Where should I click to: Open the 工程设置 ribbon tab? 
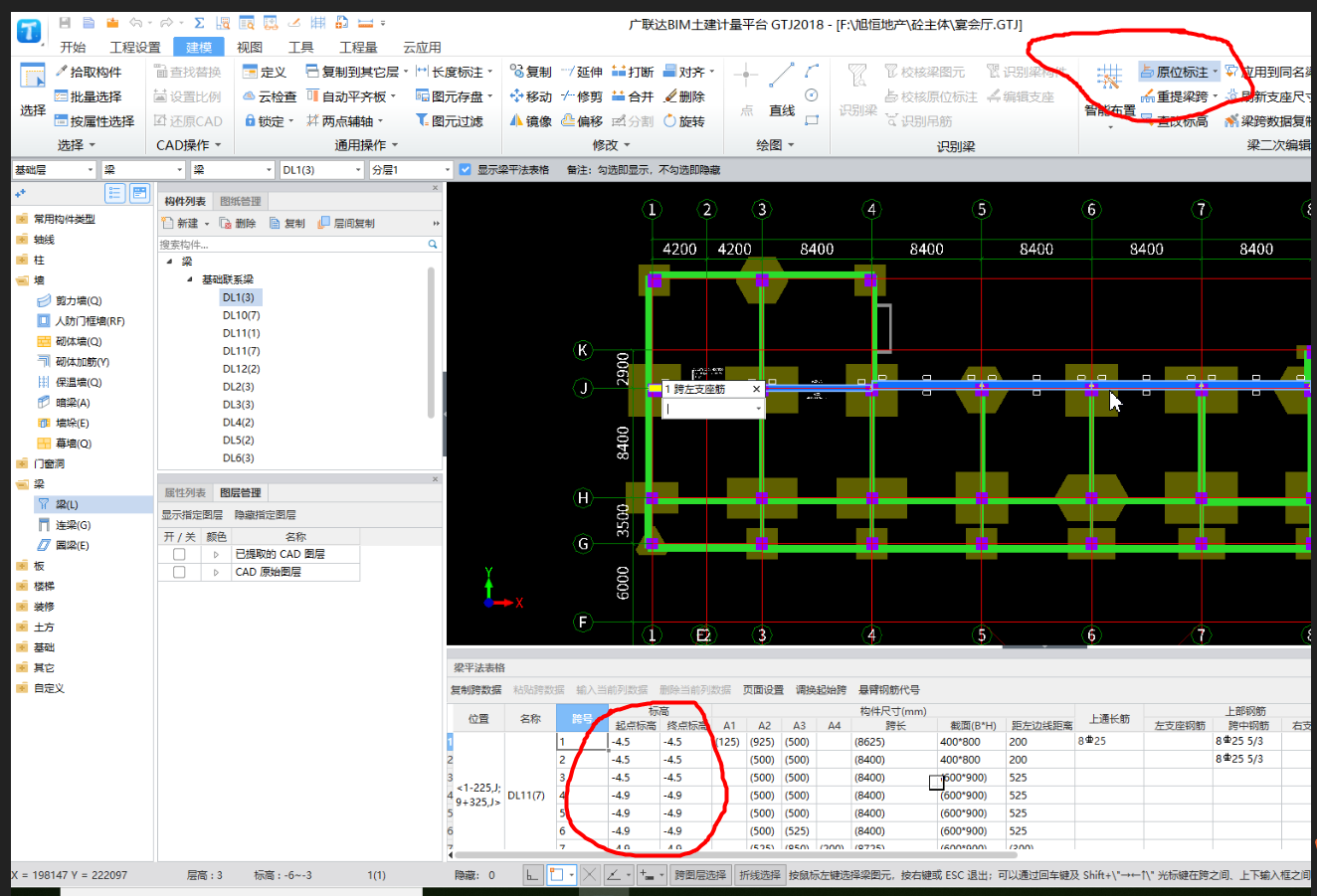coord(134,47)
